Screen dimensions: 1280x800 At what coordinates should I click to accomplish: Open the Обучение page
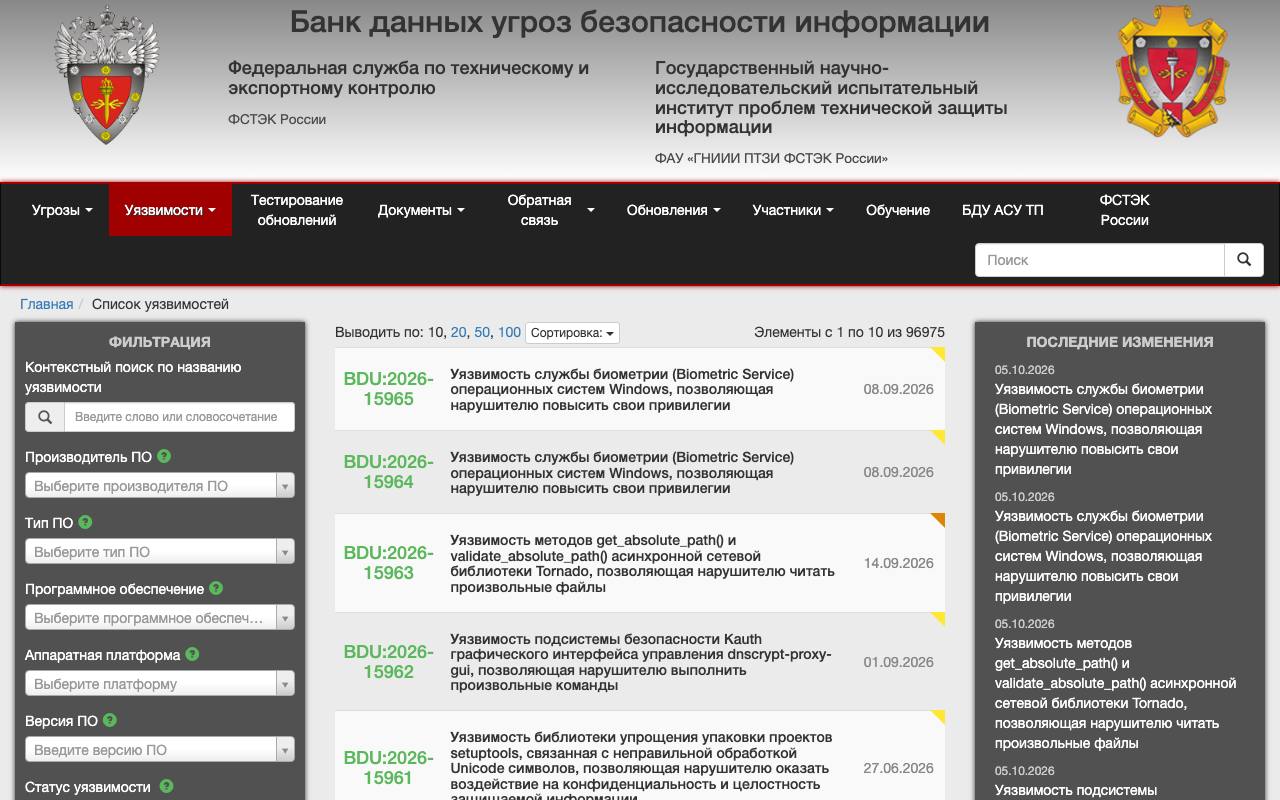pyautogui.click(x=898, y=210)
